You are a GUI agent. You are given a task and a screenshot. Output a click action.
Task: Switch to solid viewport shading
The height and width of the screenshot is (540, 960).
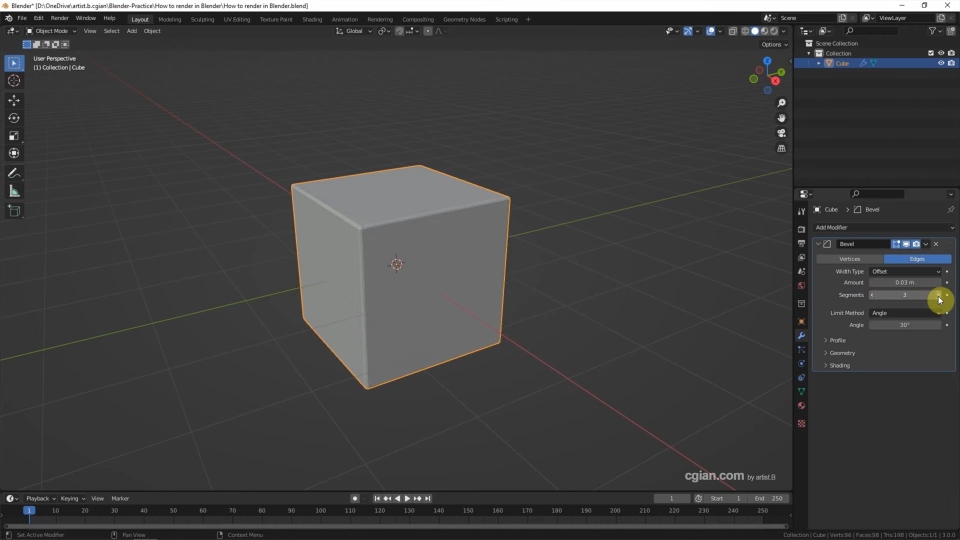point(754,31)
